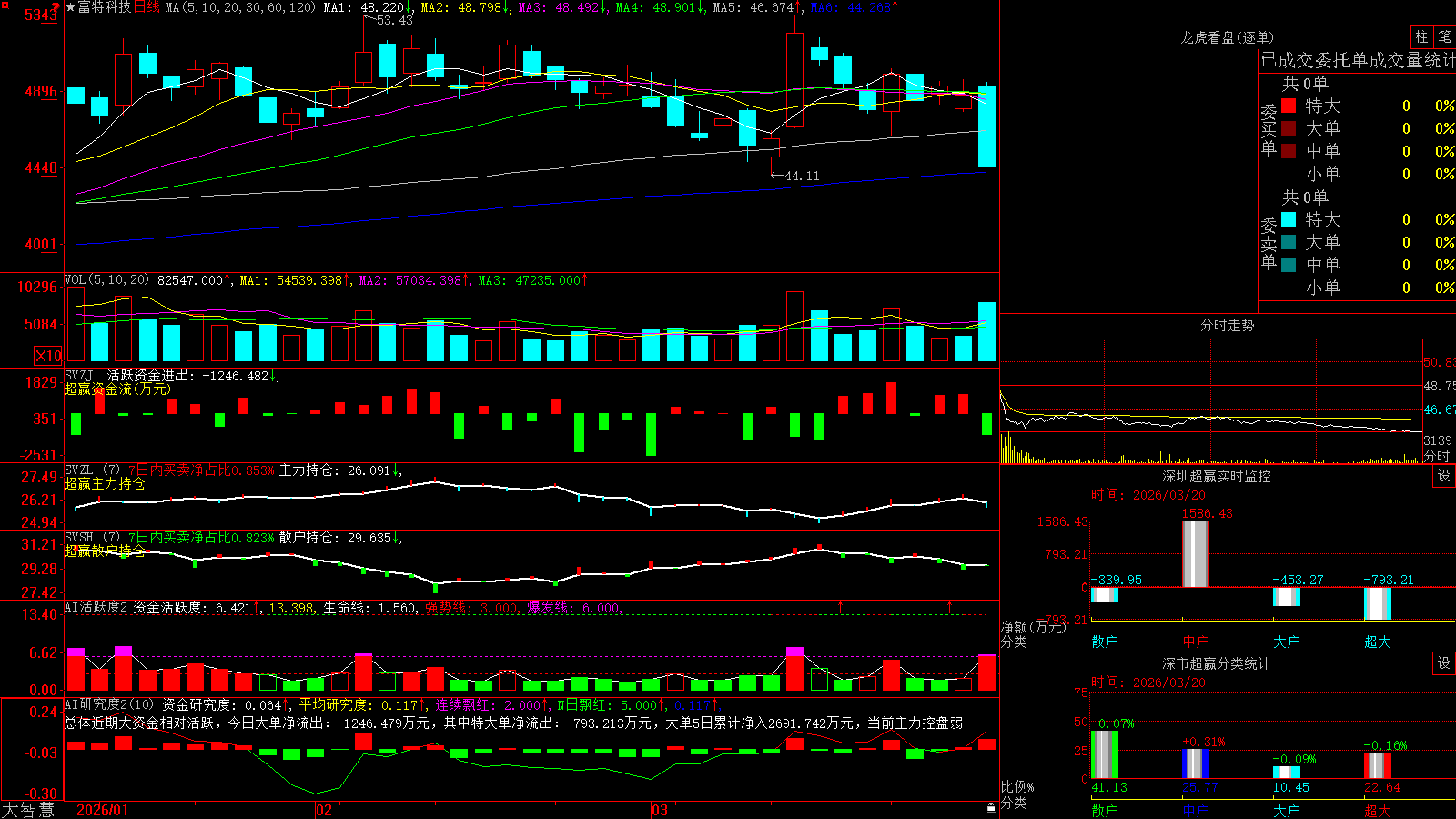Screen dimensions: 1456x819
Task: Click the 主力持仓: 26.091 value
Action: [335, 470]
